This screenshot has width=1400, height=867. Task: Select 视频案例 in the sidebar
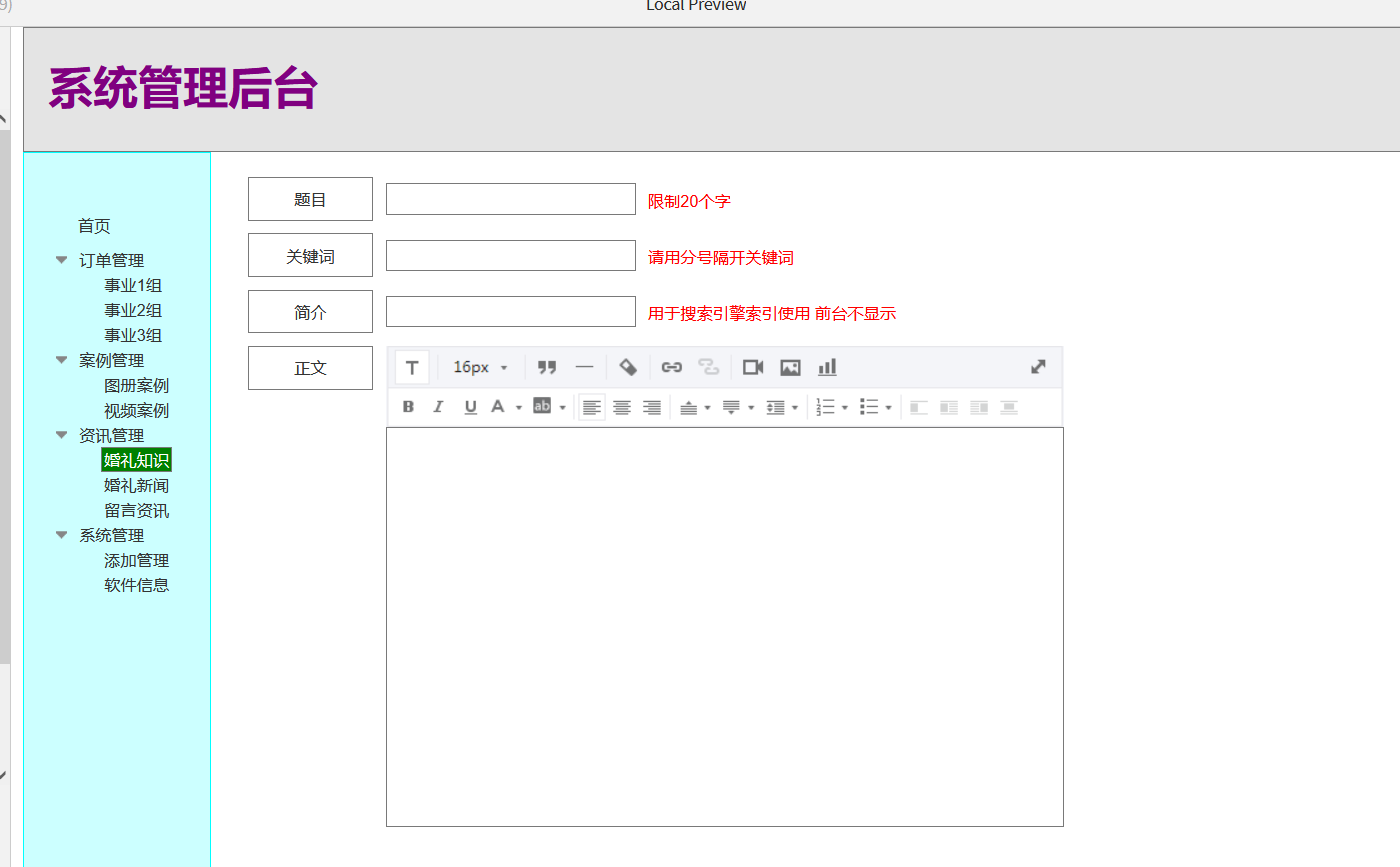coord(136,410)
